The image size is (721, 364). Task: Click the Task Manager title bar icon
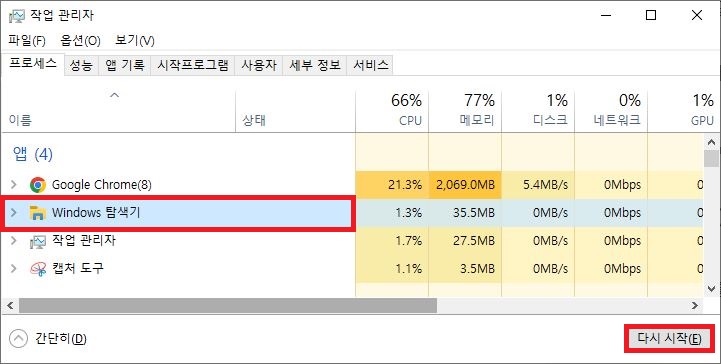coord(17,16)
